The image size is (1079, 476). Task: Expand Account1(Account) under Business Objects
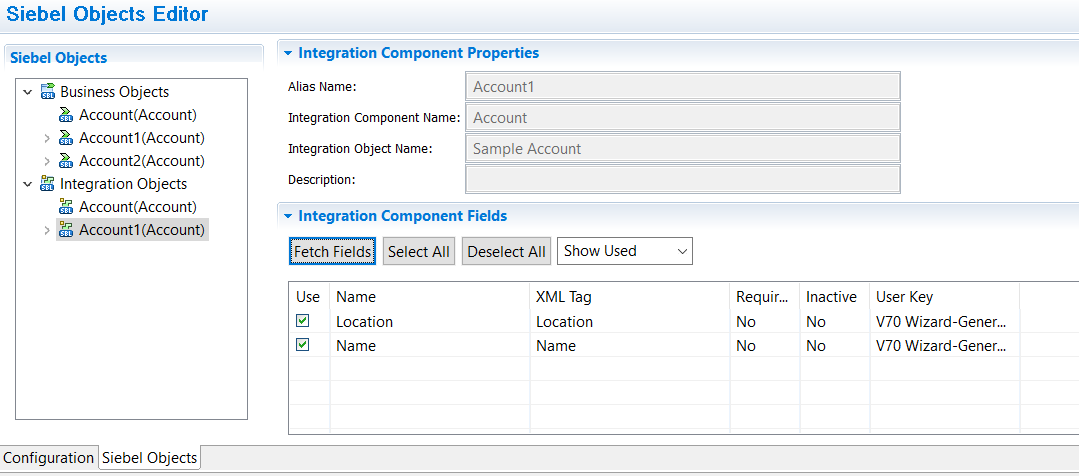[47, 138]
